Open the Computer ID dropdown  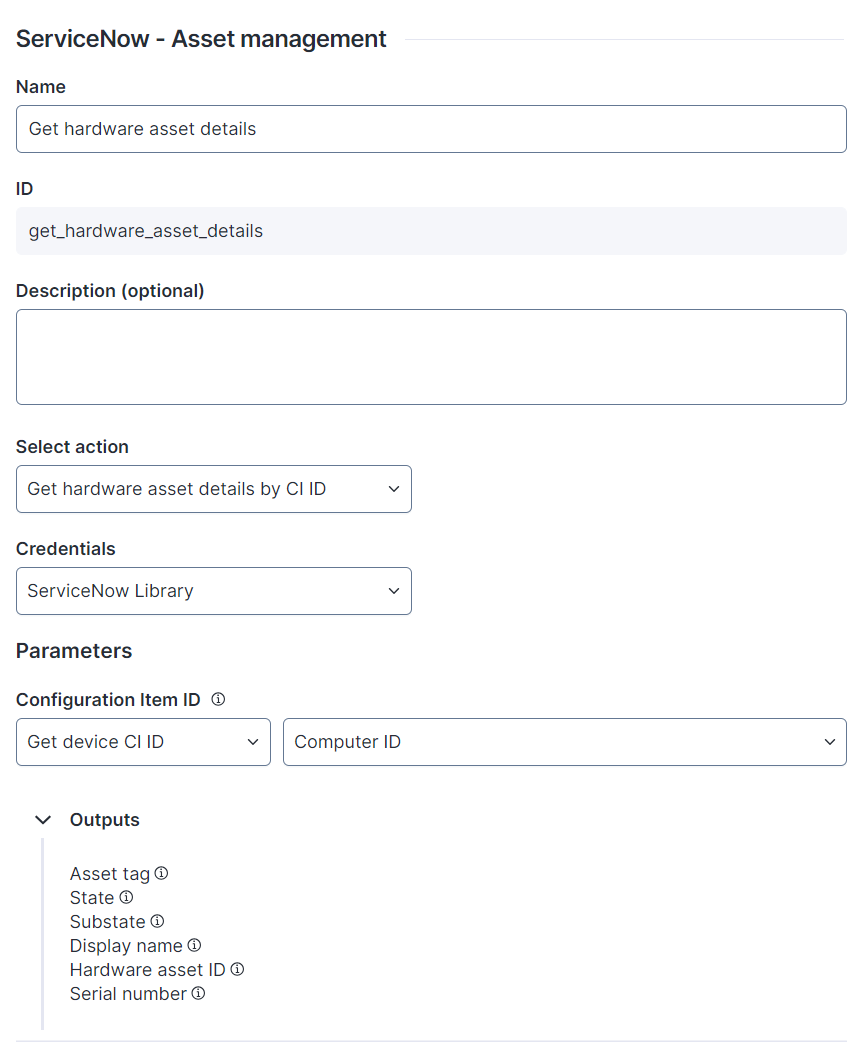click(564, 742)
